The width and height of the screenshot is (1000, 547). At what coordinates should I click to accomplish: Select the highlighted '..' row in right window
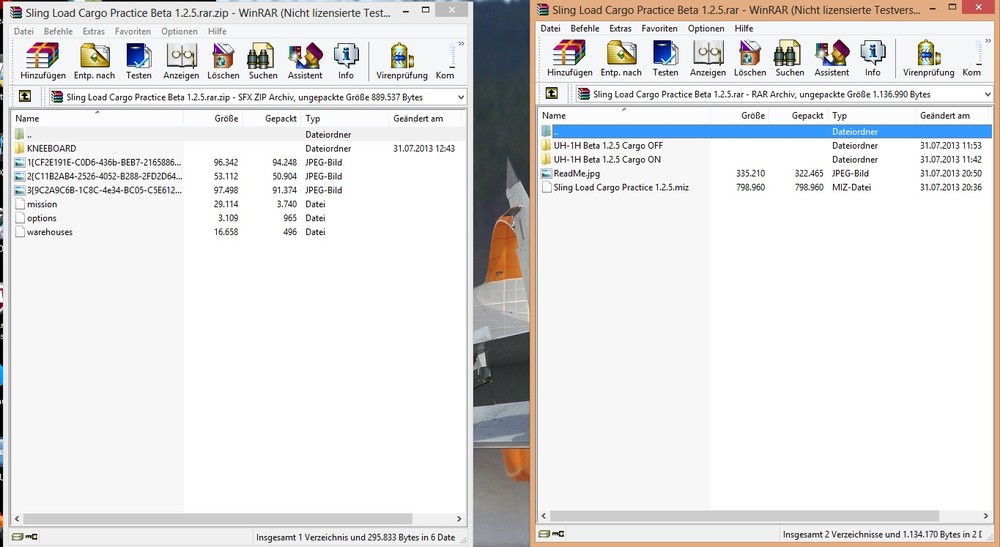[x=765, y=131]
